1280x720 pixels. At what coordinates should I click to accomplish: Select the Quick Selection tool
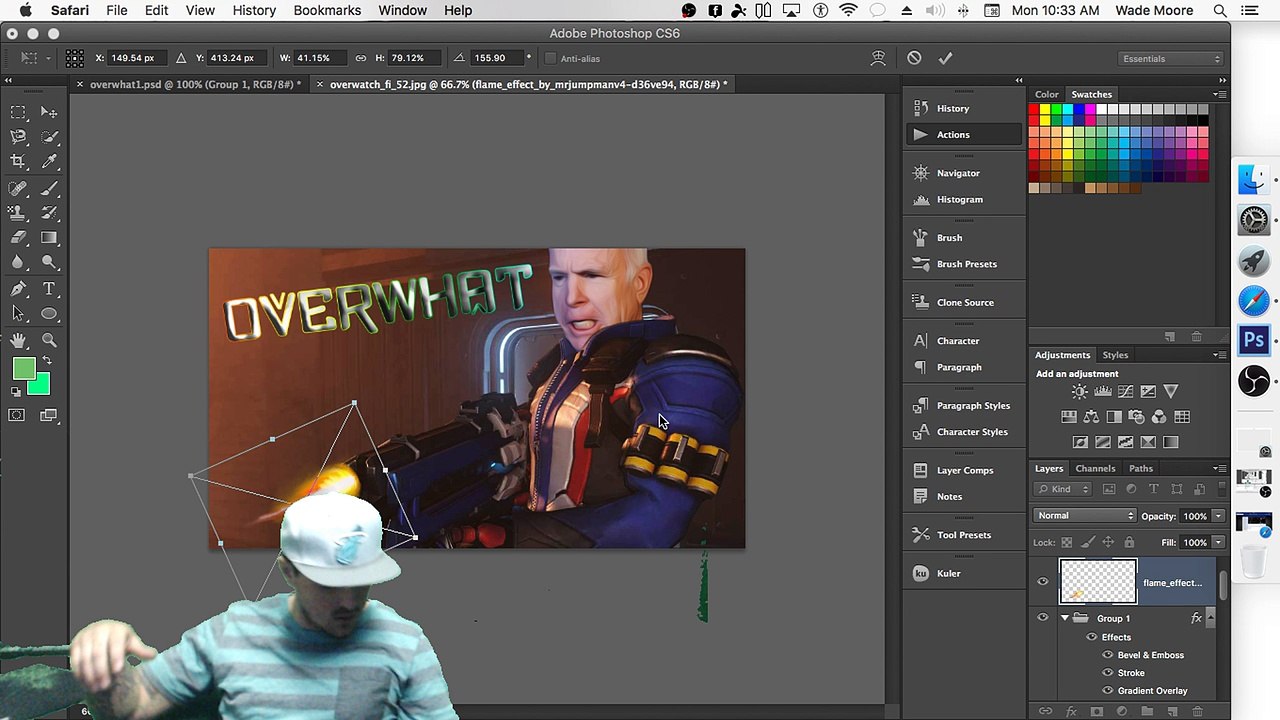49,137
